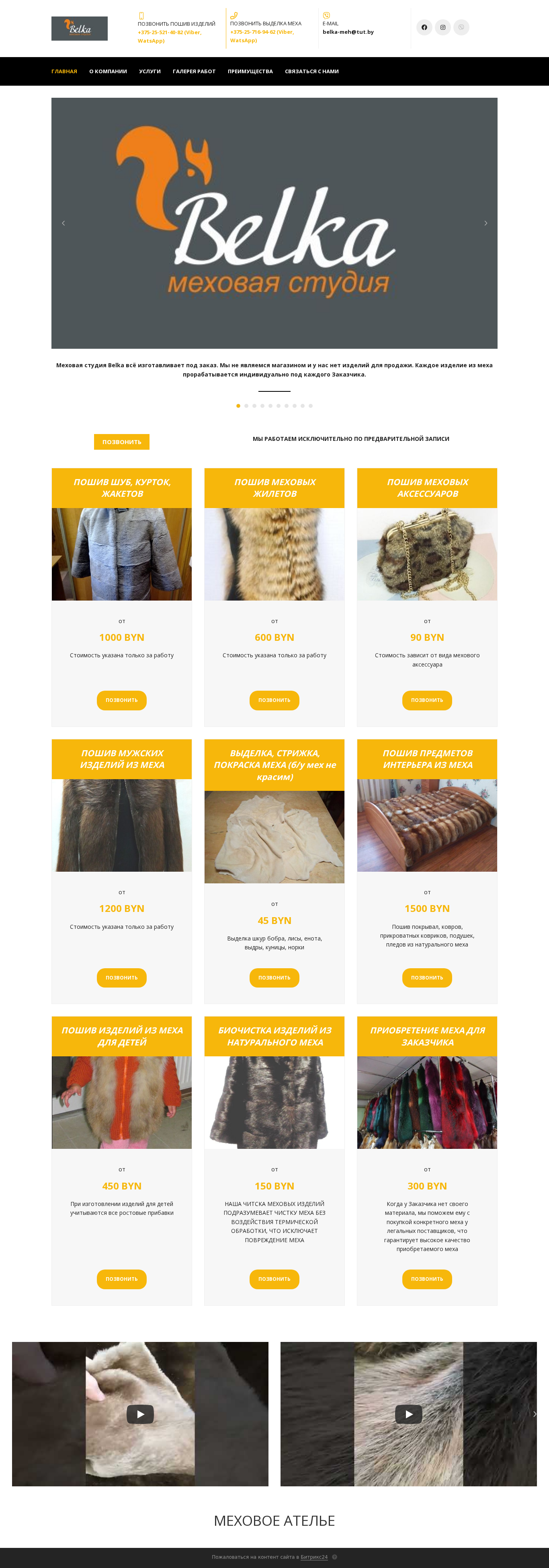The height and width of the screenshot is (1568, 549).
Task: Play the left fur video
Action: point(140,1414)
